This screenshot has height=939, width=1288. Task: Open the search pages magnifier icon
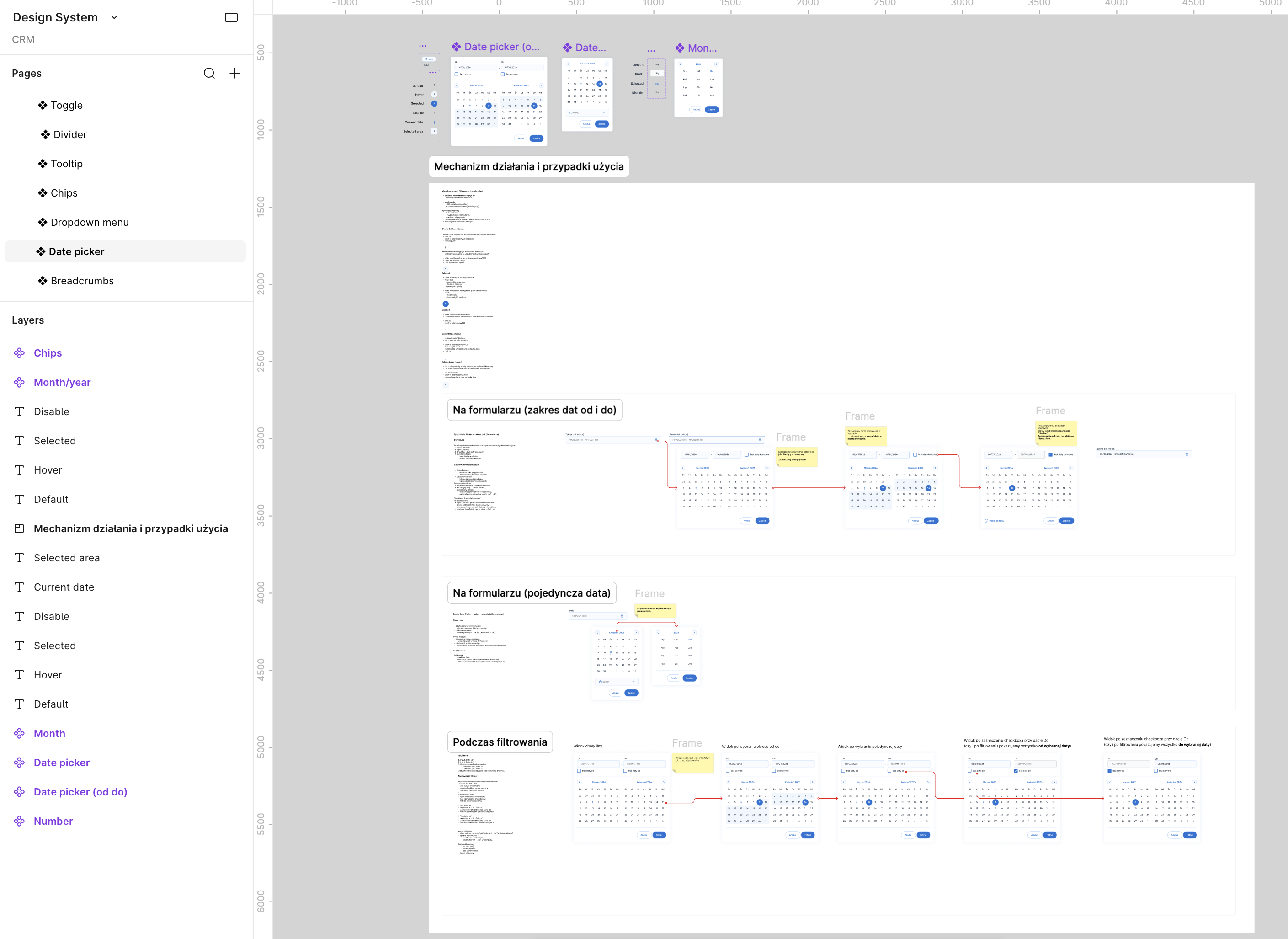209,73
